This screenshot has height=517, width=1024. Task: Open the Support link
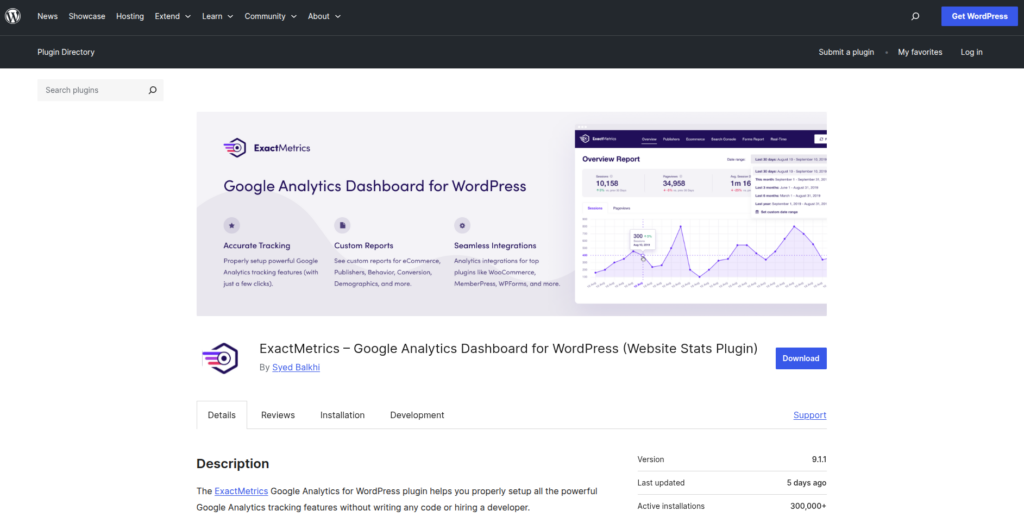(x=810, y=415)
